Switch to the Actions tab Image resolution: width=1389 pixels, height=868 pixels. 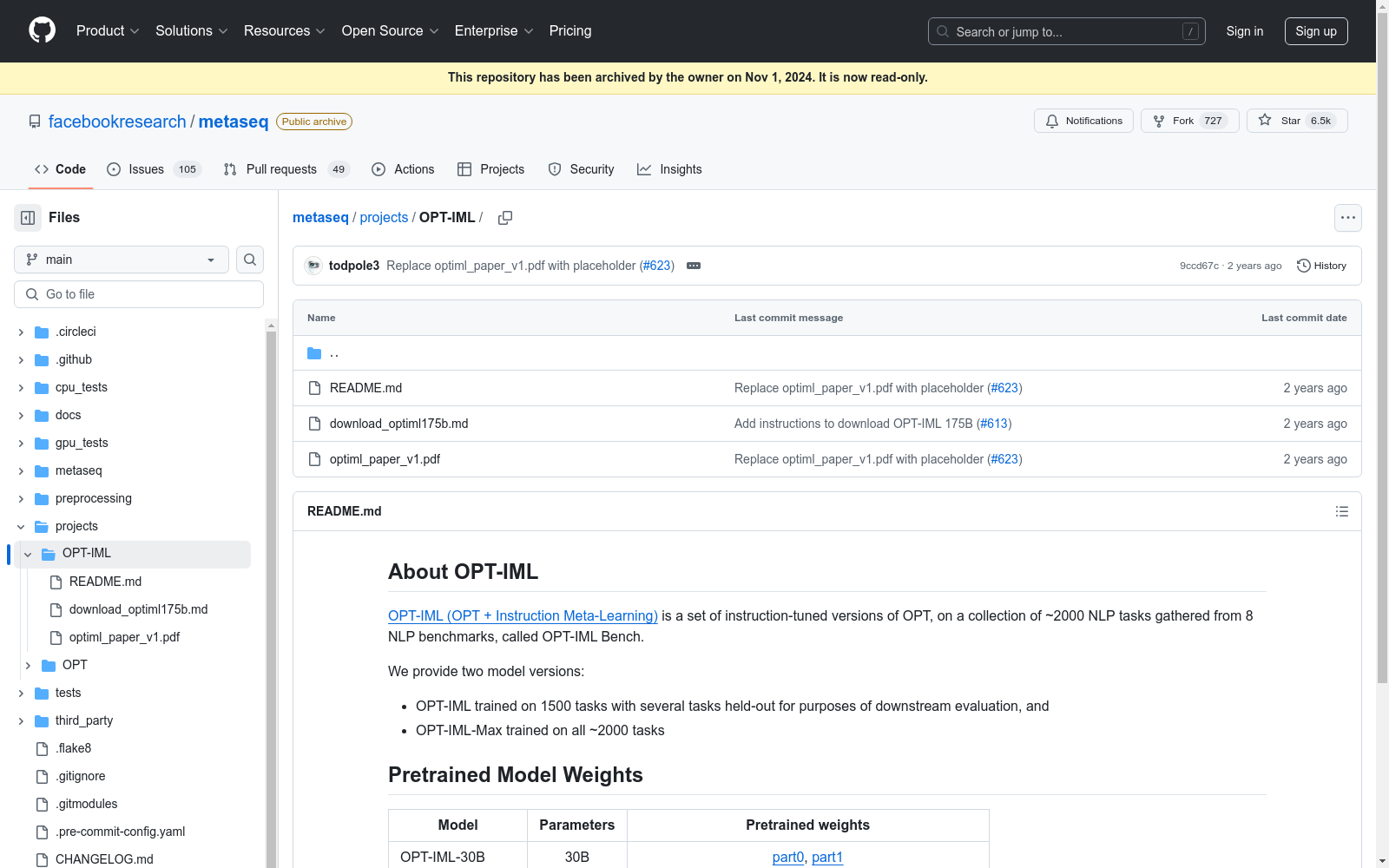403,169
